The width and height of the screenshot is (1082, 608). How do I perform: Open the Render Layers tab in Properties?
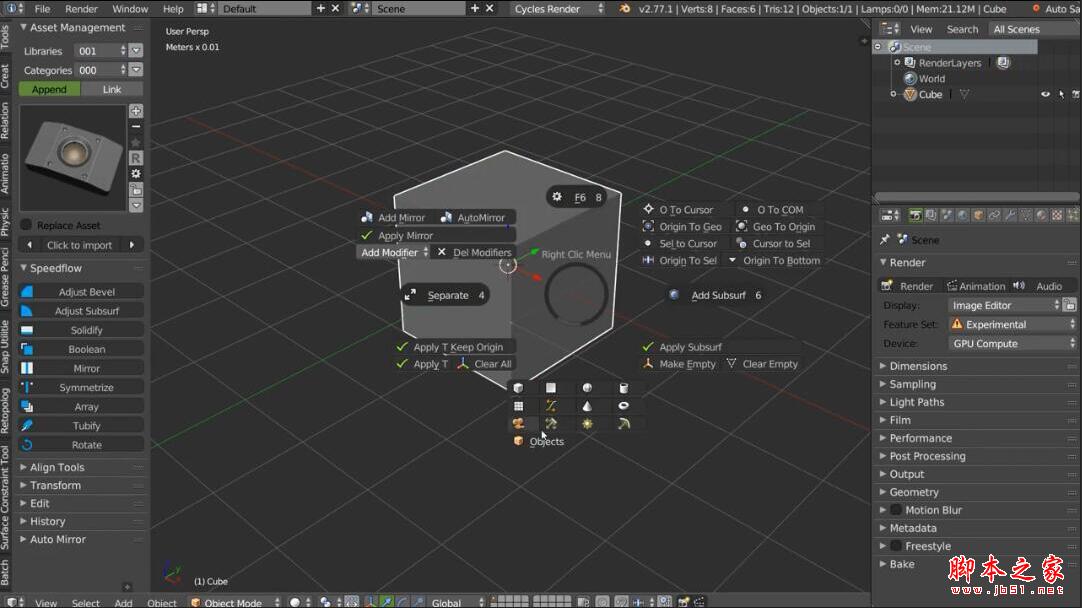coord(931,216)
